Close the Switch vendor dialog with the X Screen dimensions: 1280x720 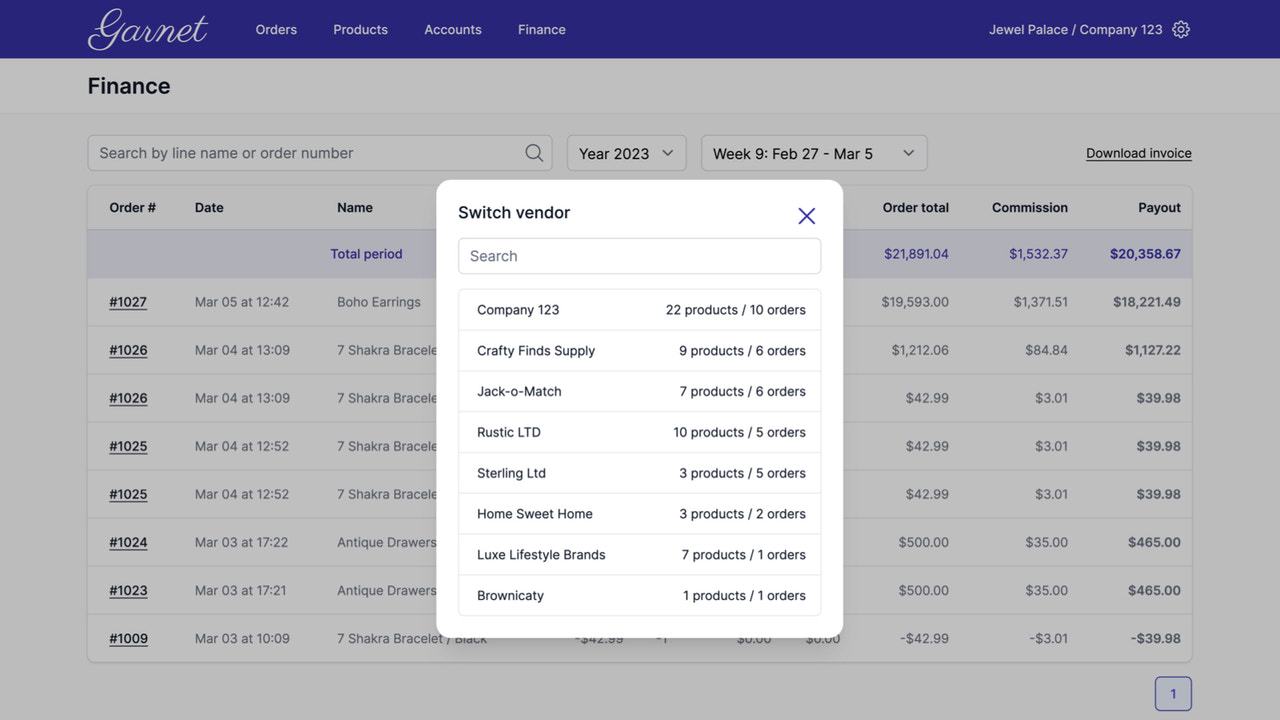[x=806, y=215]
